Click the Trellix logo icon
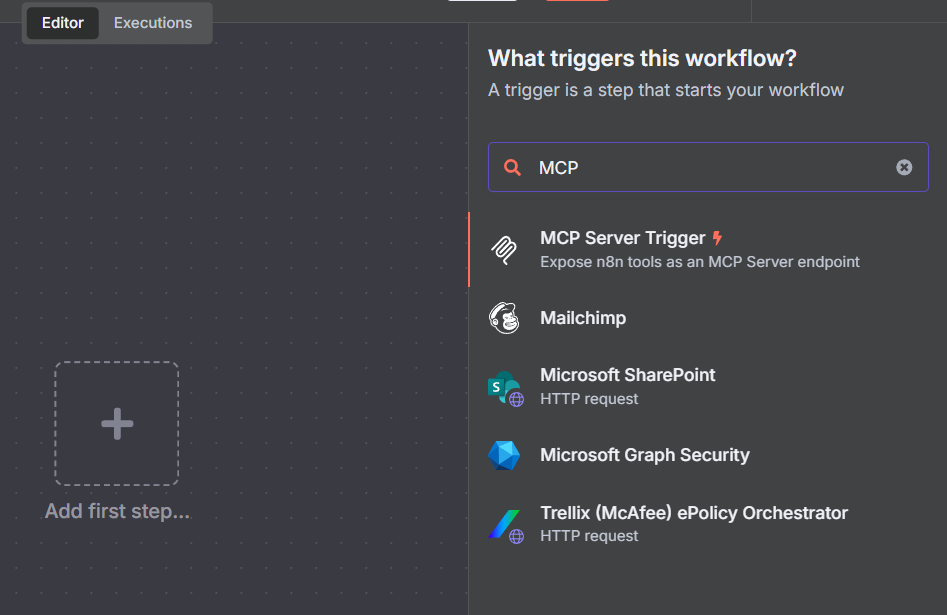947x615 pixels. click(x=505, y=526)
